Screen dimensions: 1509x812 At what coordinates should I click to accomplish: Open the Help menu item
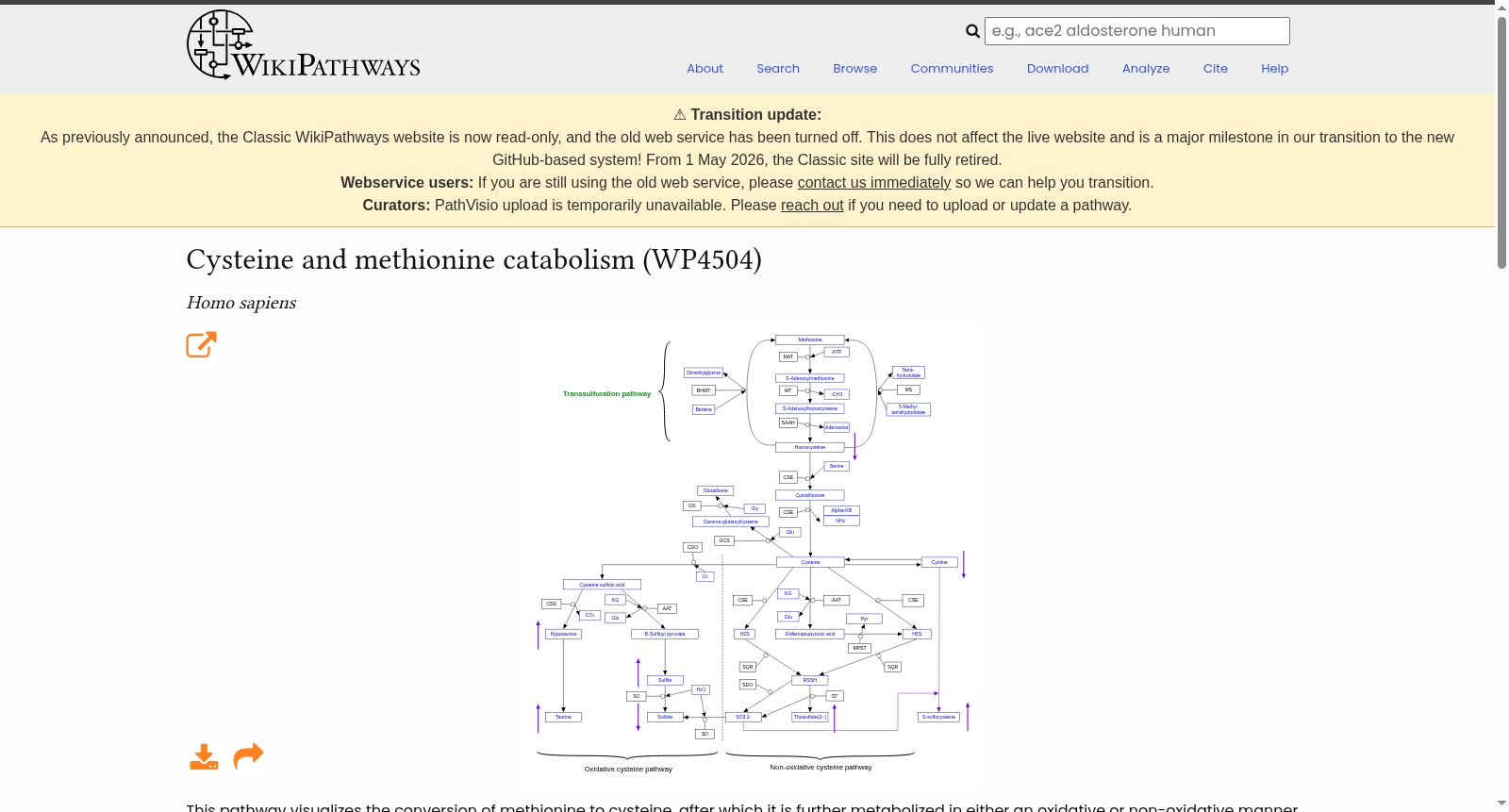click(x=1275, y=69)
